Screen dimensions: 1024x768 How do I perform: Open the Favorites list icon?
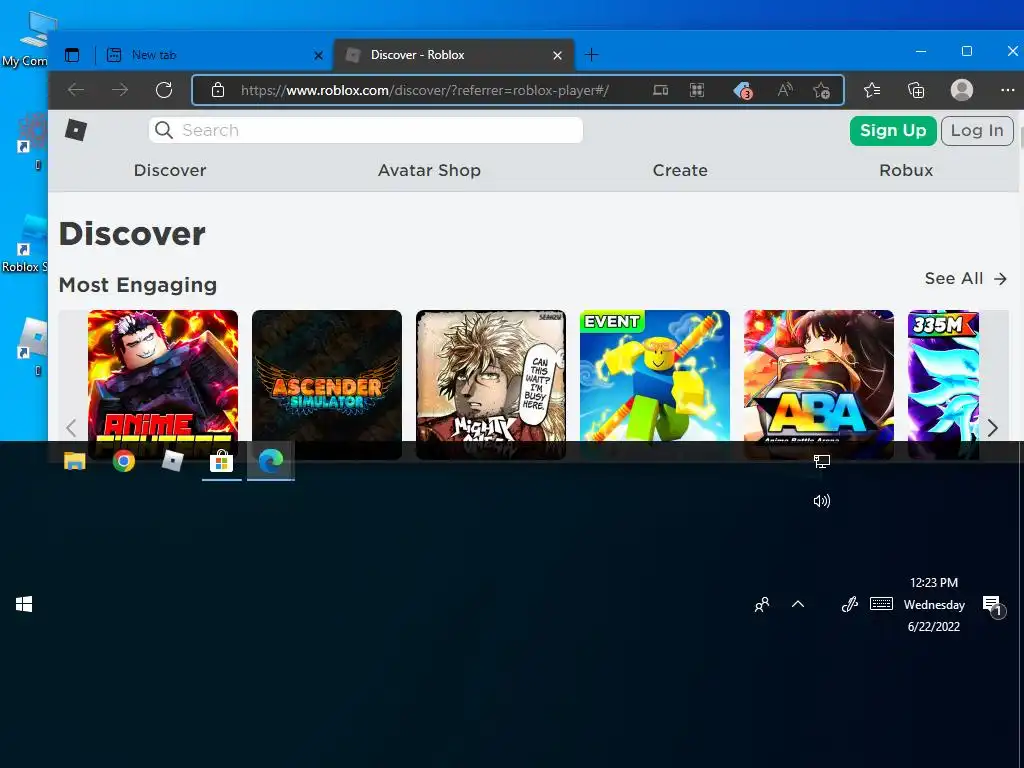(x=872, y=90)
